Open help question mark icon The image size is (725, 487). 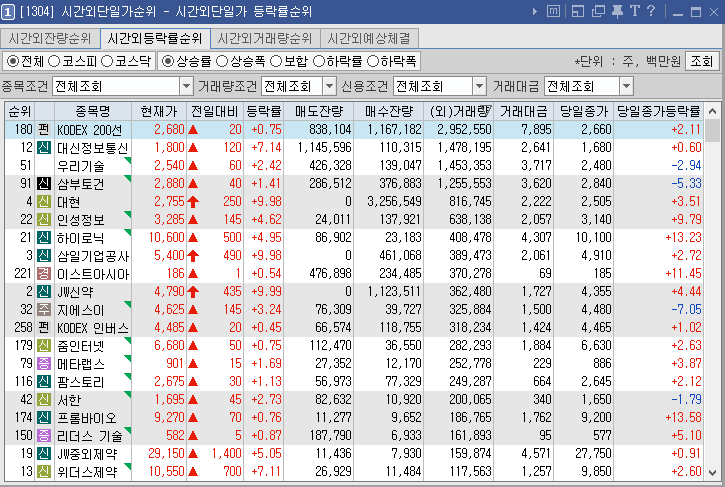pos(651,11)
